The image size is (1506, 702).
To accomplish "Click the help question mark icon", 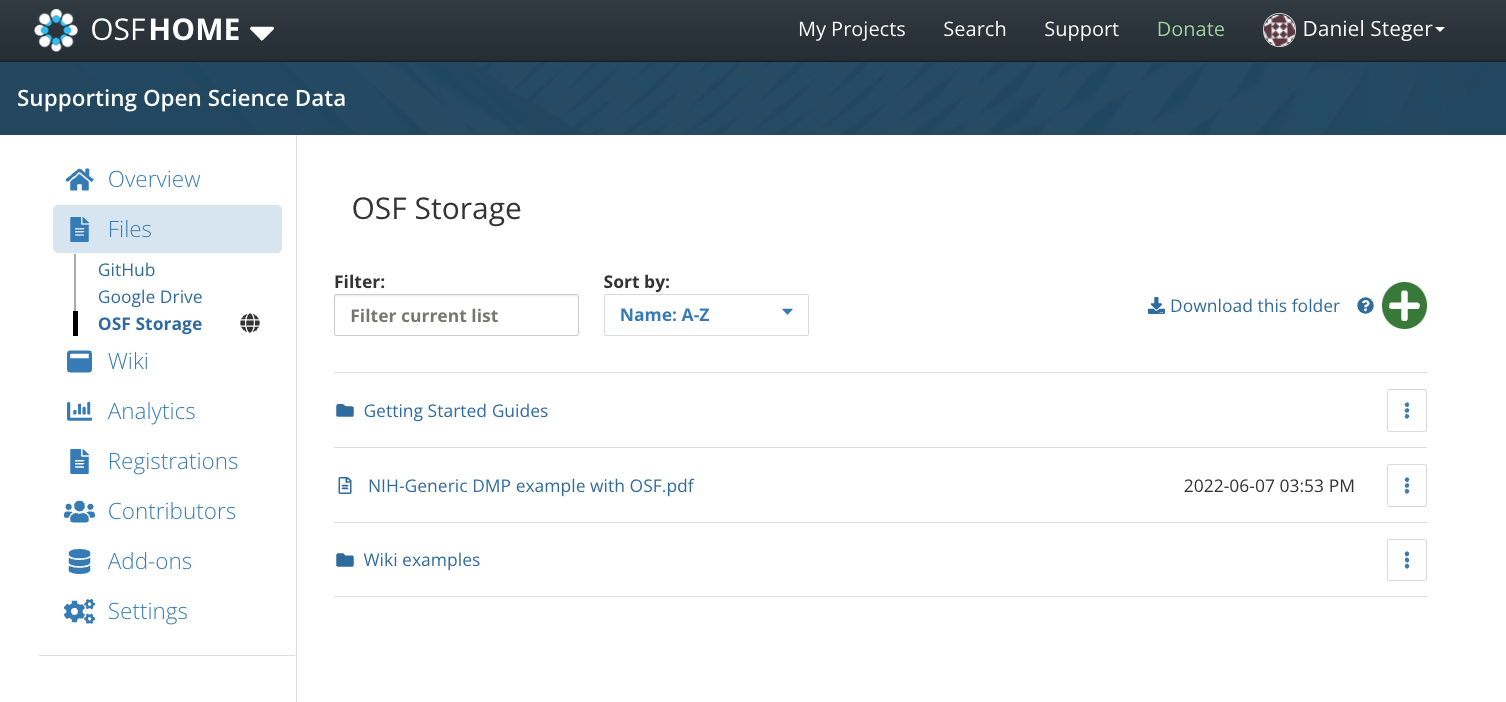I will tap(1365, 306).
